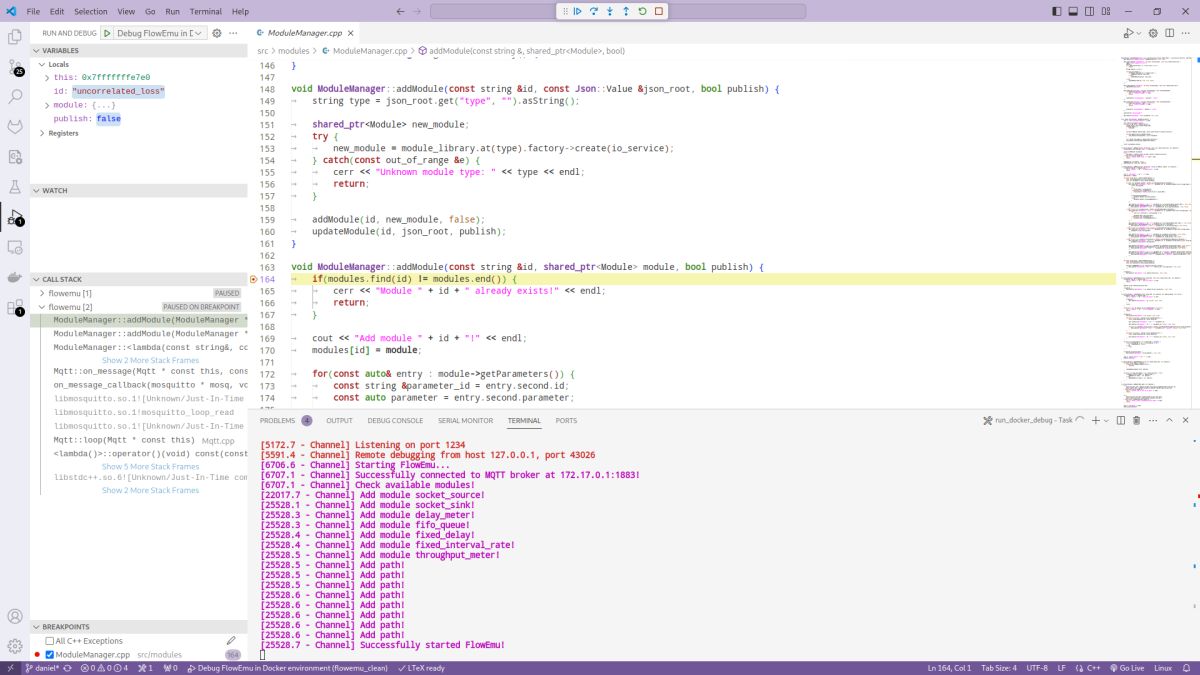Click the 'Tab Size: 4' status item
This screenshot has height=675, width=1200.
[999, 668]
